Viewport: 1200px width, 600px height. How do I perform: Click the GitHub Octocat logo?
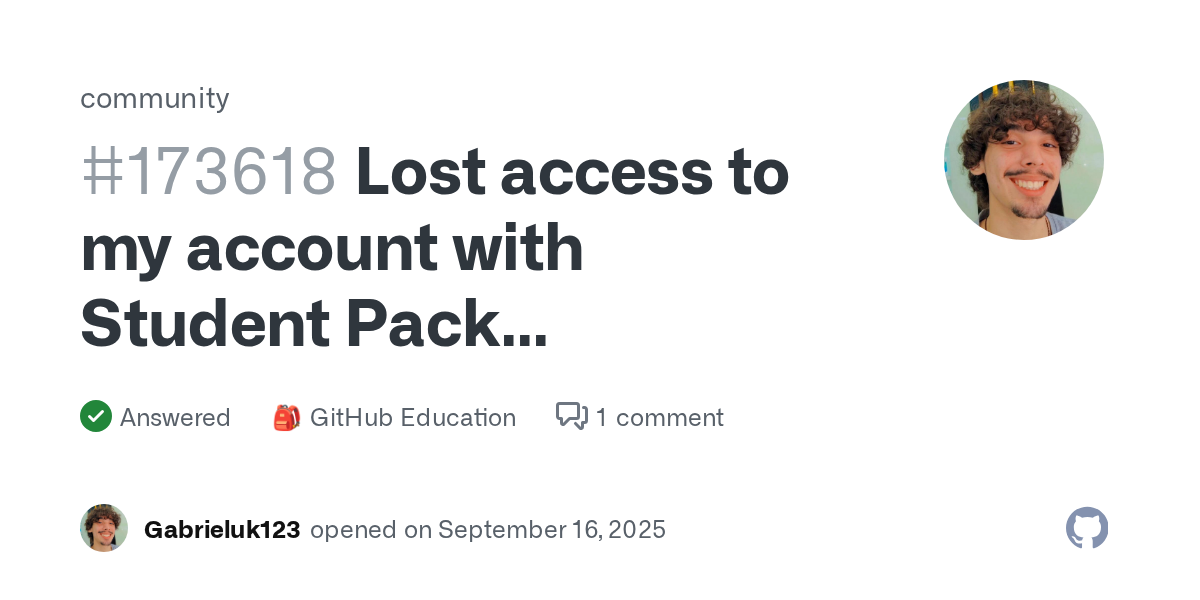(1087, 528)
